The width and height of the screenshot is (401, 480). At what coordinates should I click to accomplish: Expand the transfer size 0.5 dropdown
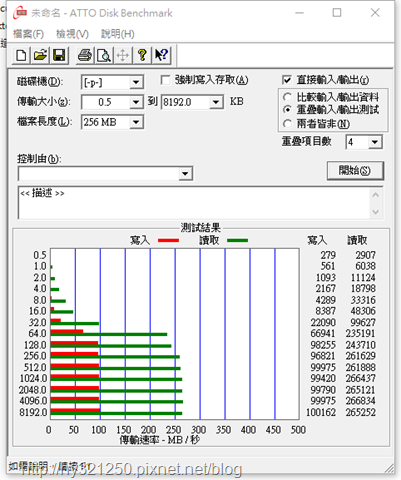[136, 102]
